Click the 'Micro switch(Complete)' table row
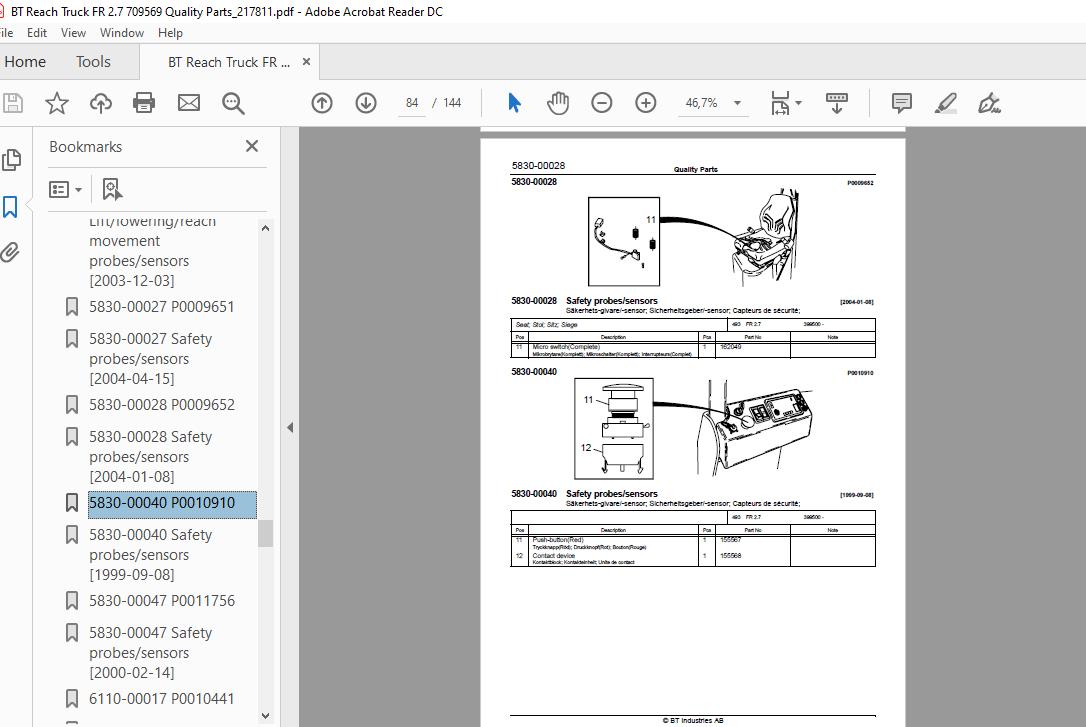 [693, 350]
